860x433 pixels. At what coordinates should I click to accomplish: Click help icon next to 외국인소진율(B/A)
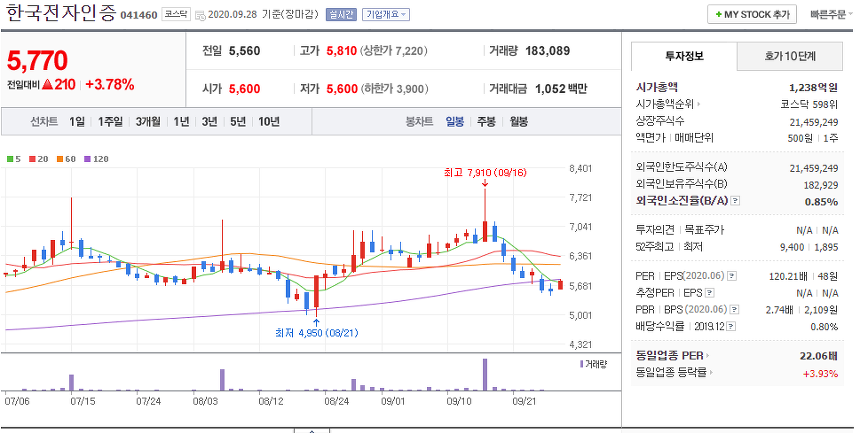(x=735, y=201)
